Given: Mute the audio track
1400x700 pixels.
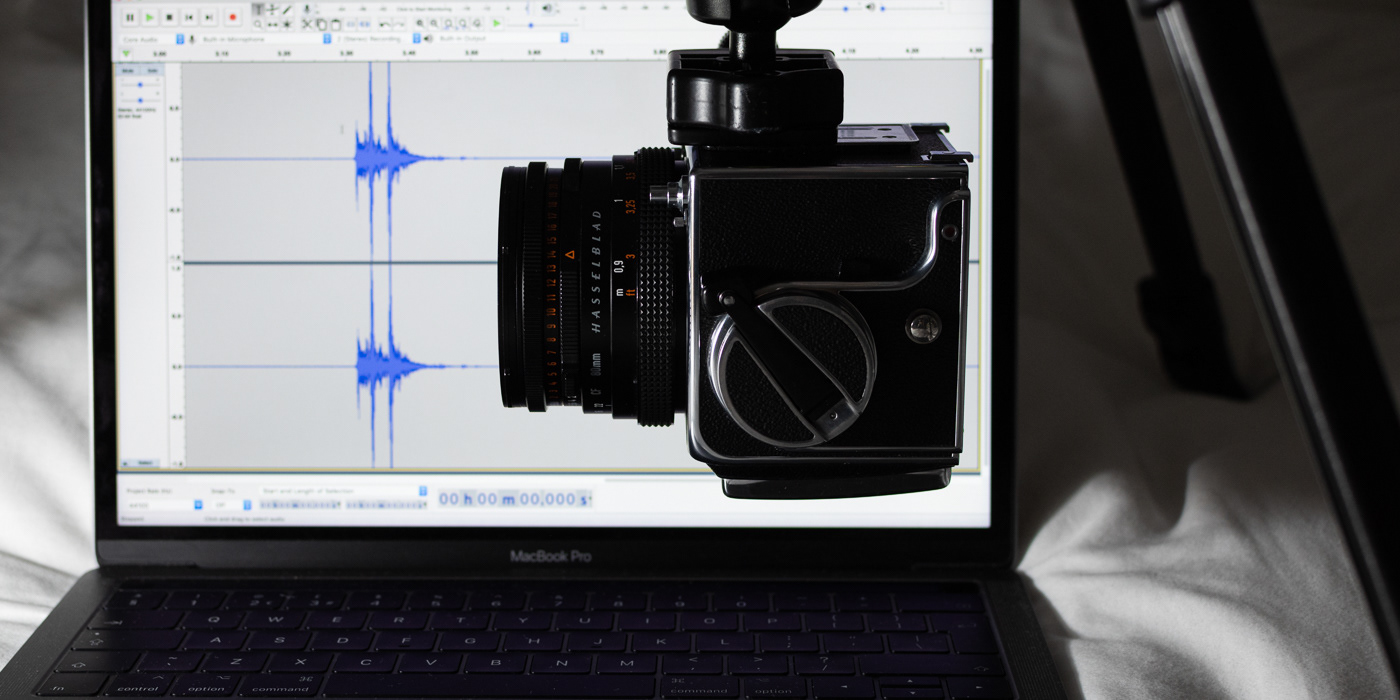Looking at the screenshot, I should [128, 70].
